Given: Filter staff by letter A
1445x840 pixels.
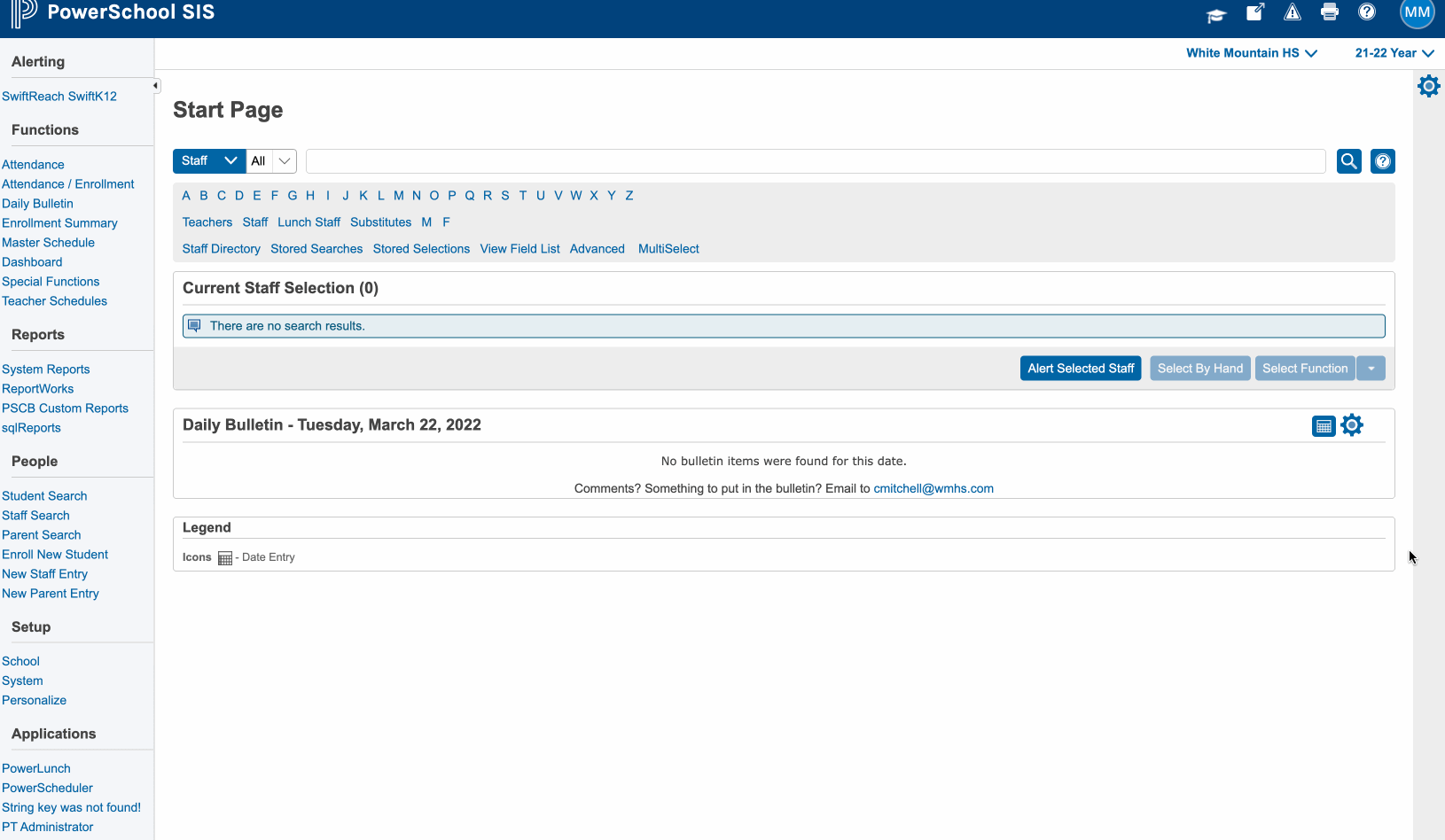Looking at the screenshot, I should [x=186, y=196].
